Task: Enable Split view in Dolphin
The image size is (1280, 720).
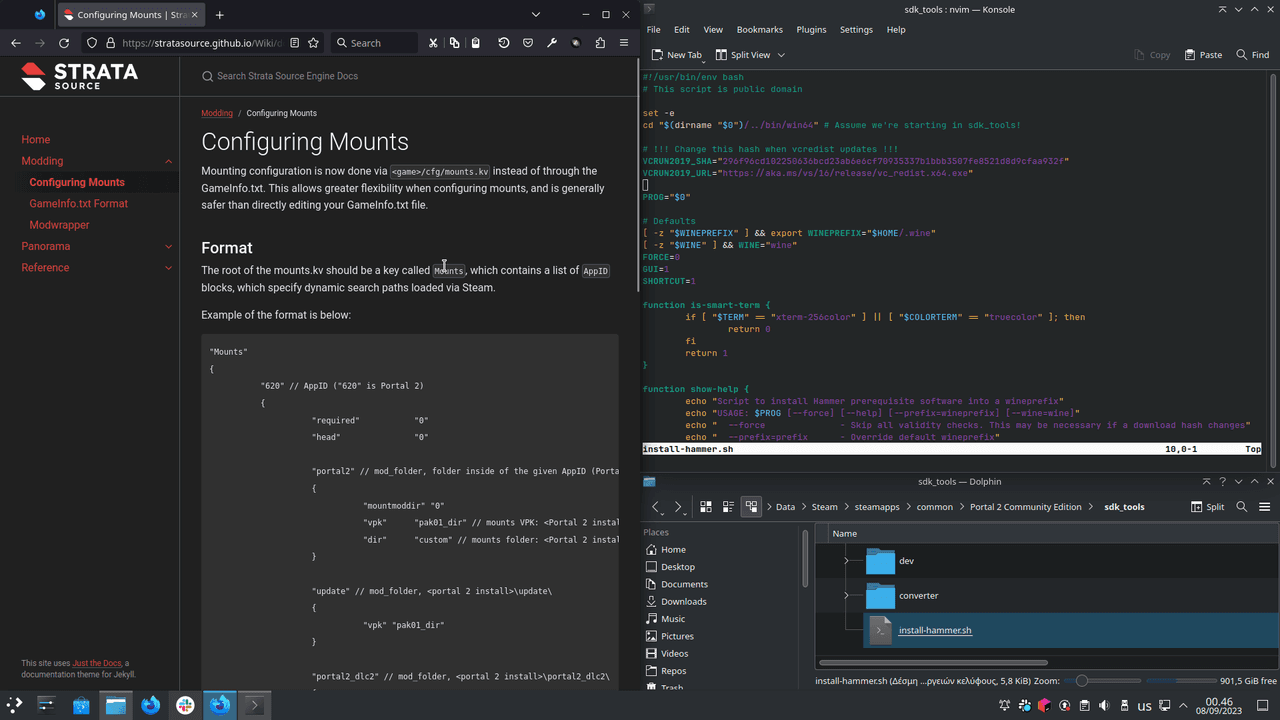Action: click(1208, 507)
